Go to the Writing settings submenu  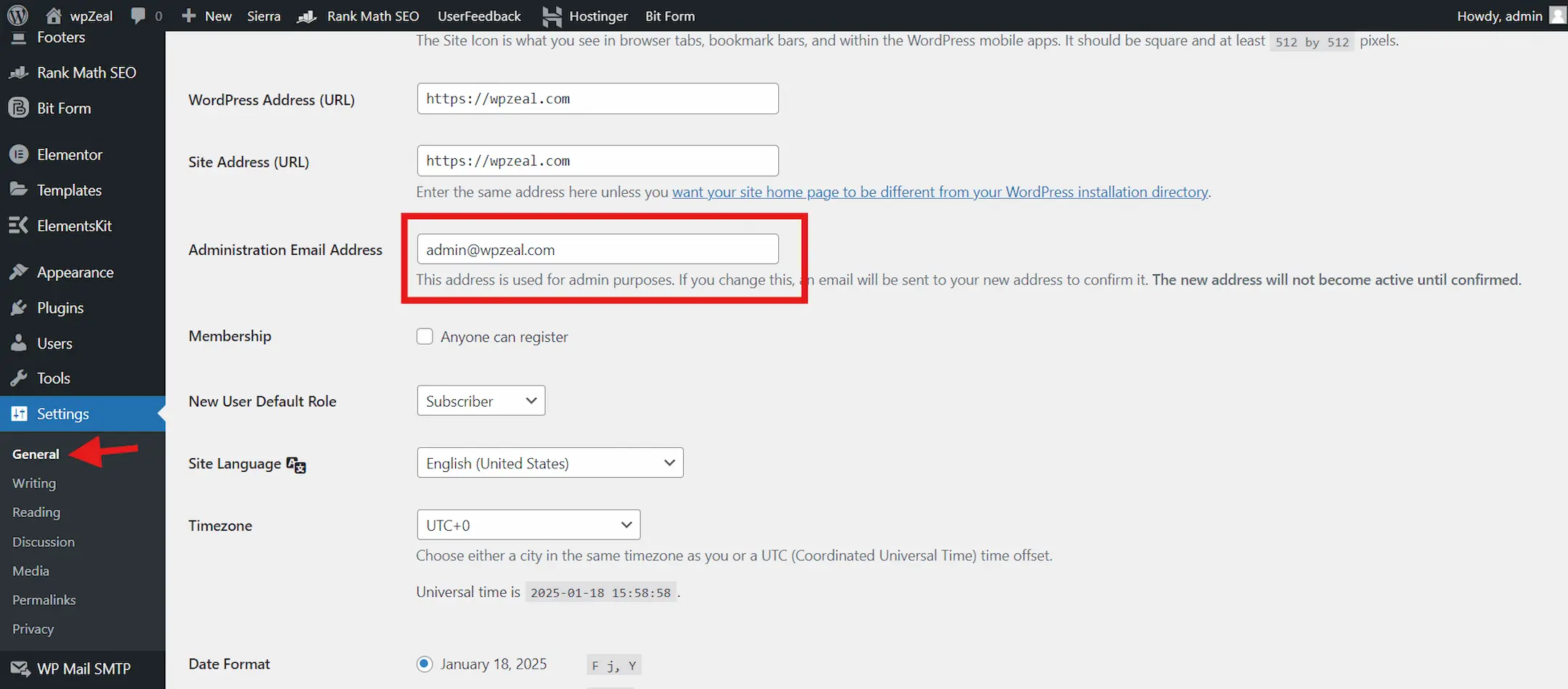click(34, 484)
